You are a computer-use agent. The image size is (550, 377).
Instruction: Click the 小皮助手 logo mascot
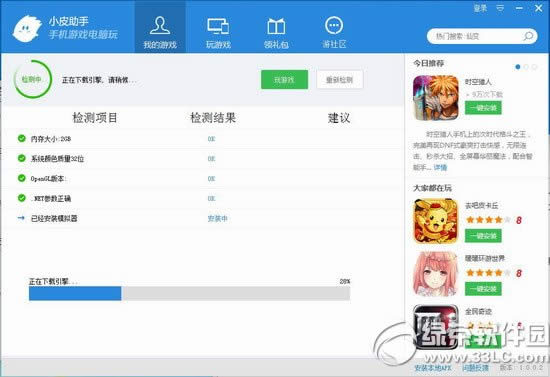(x=27, y=29)
